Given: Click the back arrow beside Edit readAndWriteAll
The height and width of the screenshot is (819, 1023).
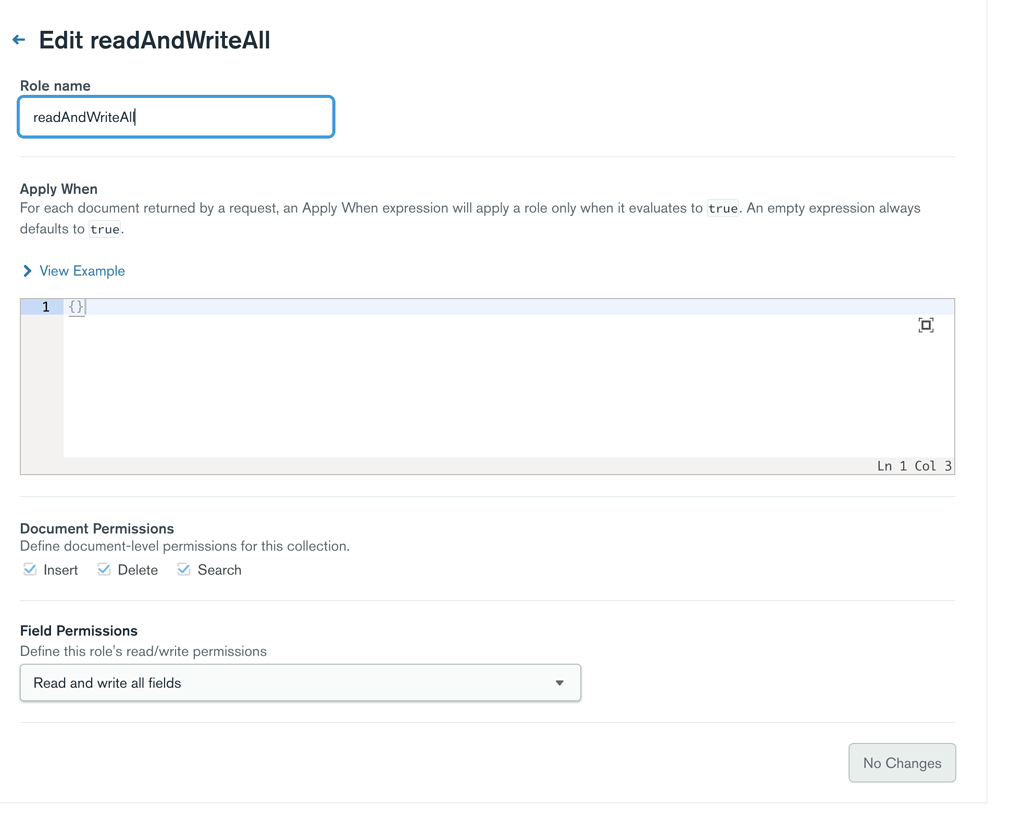Looking at the screenshot, I should (19, 40).
